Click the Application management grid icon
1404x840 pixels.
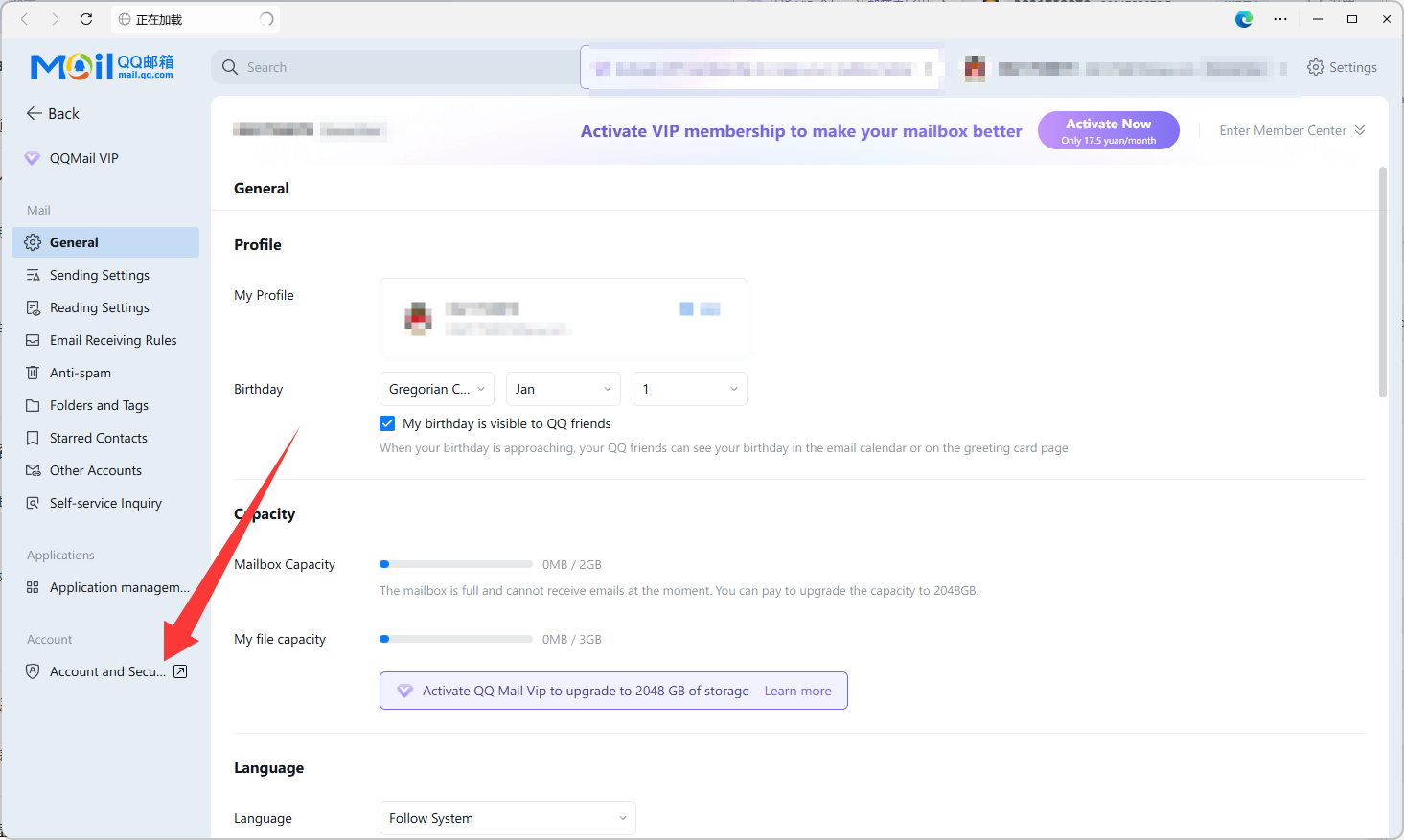click(x=33, y=587)
